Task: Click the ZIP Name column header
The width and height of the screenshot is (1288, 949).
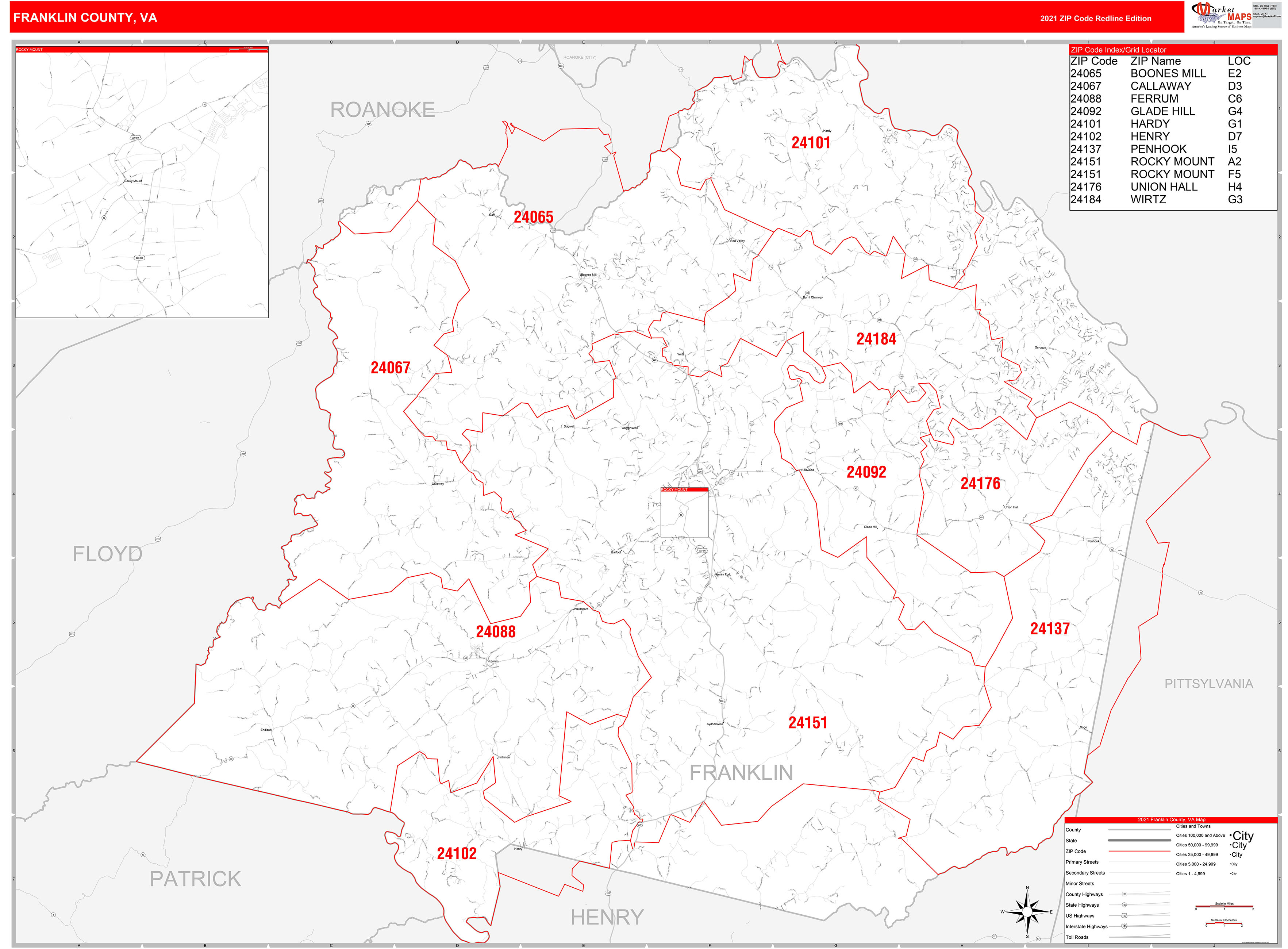Action: click(1156, 61)
